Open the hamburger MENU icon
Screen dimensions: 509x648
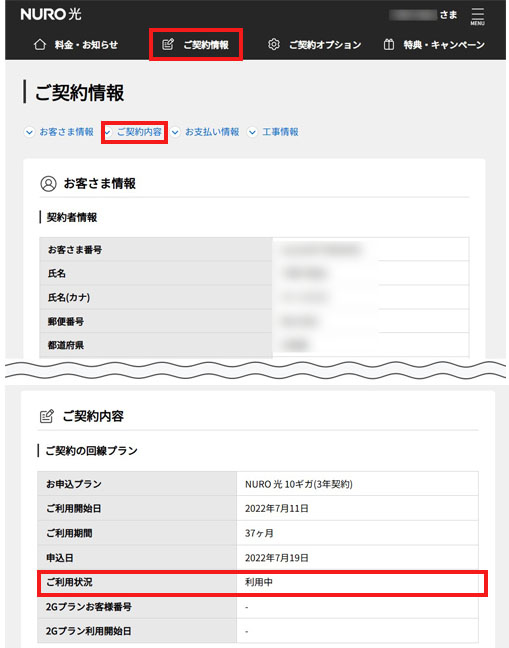click(477, 17)
